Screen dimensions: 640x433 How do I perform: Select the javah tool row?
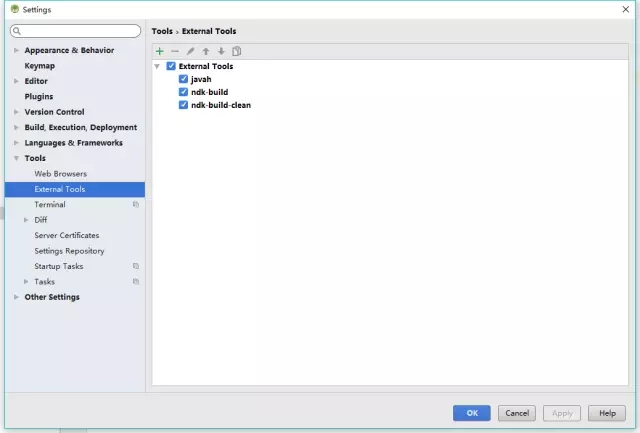pos(201,79)
